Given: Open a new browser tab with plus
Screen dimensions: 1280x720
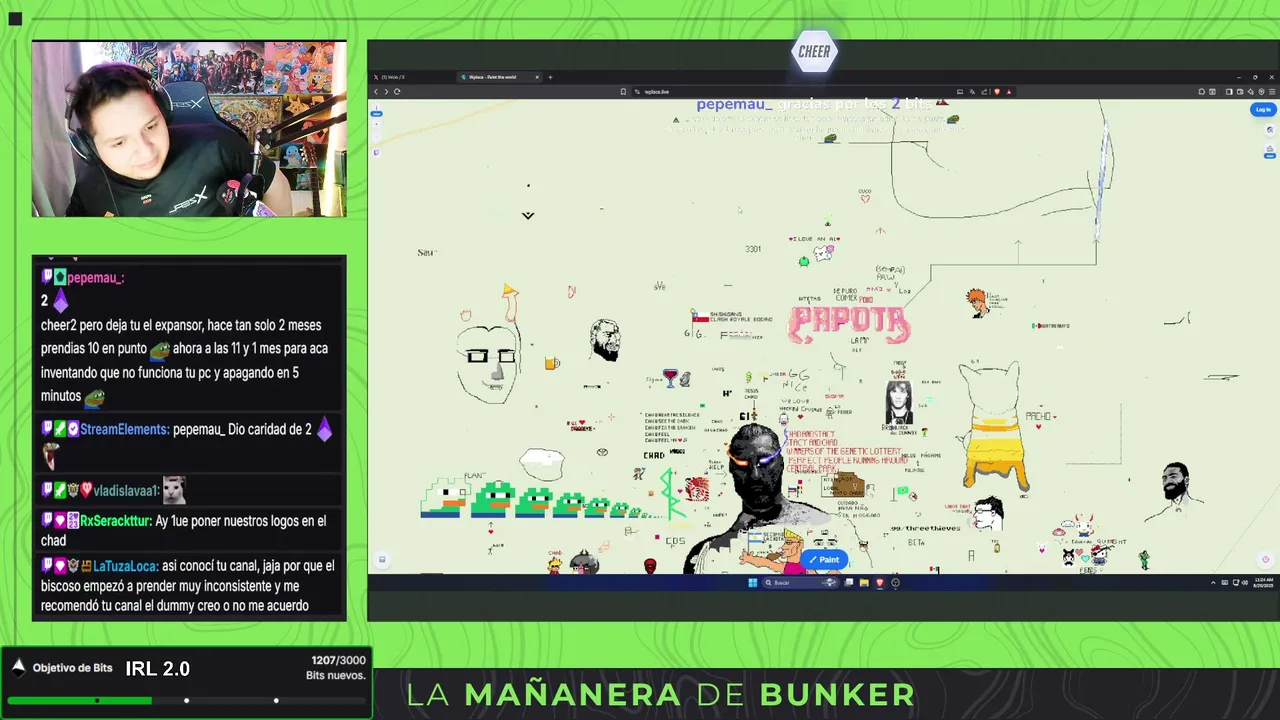Looking at the screenshot, I should click(x=550, y=77).
